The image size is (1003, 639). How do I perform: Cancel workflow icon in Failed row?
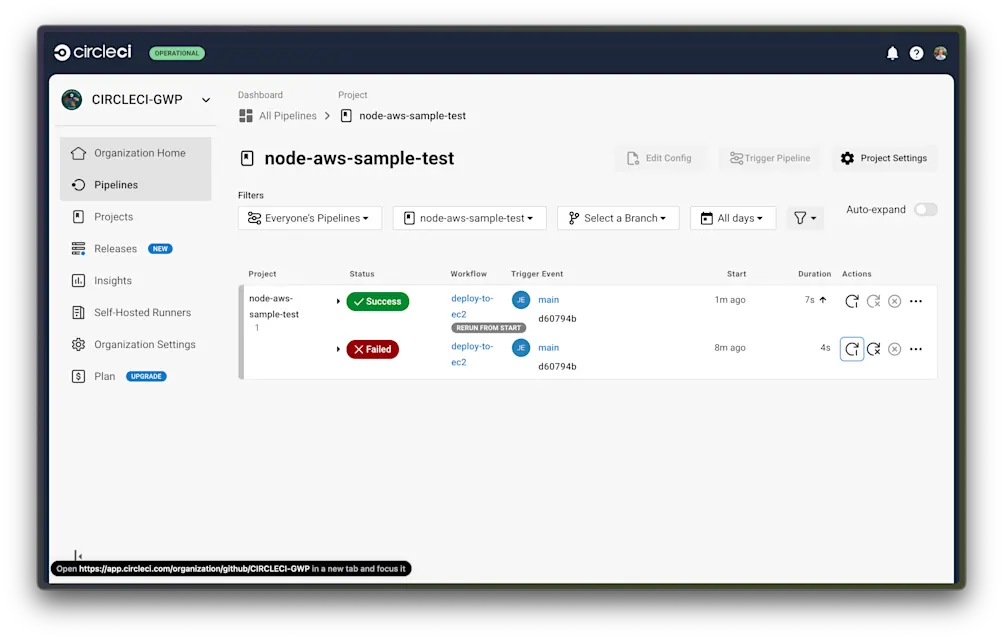point(894,349)
